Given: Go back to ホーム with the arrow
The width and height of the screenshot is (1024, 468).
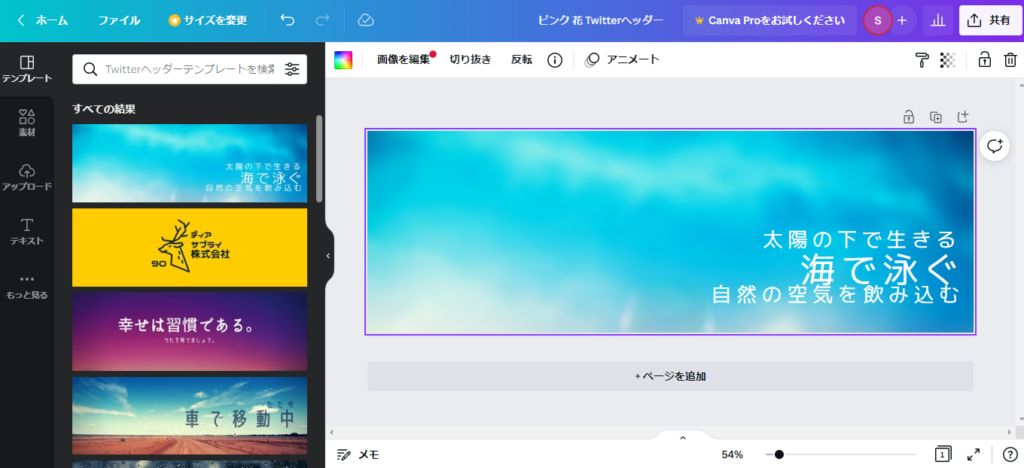Looking at the screenshot, I should [42, 20].
